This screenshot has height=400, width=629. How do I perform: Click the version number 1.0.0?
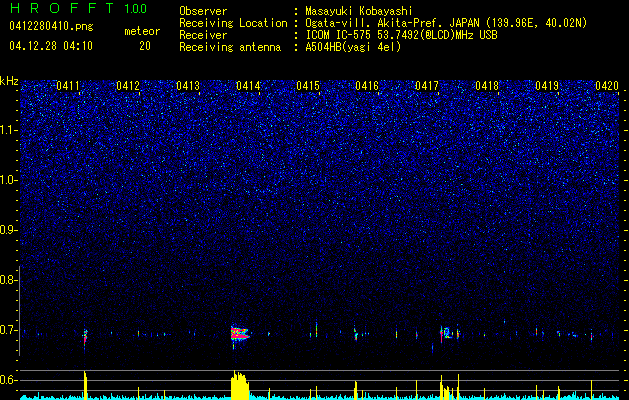click(135, 8)
